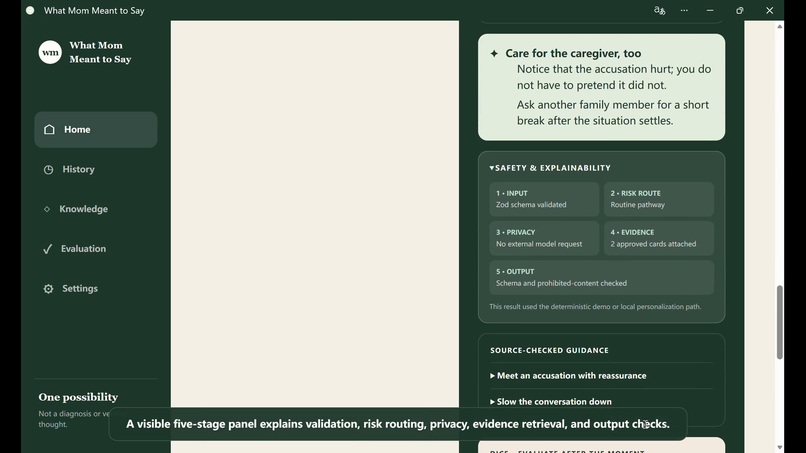The width and height of the screenshot is (806, 453).
Task: Click the Zod schema validated text
Action: click(x=531, y=205)
